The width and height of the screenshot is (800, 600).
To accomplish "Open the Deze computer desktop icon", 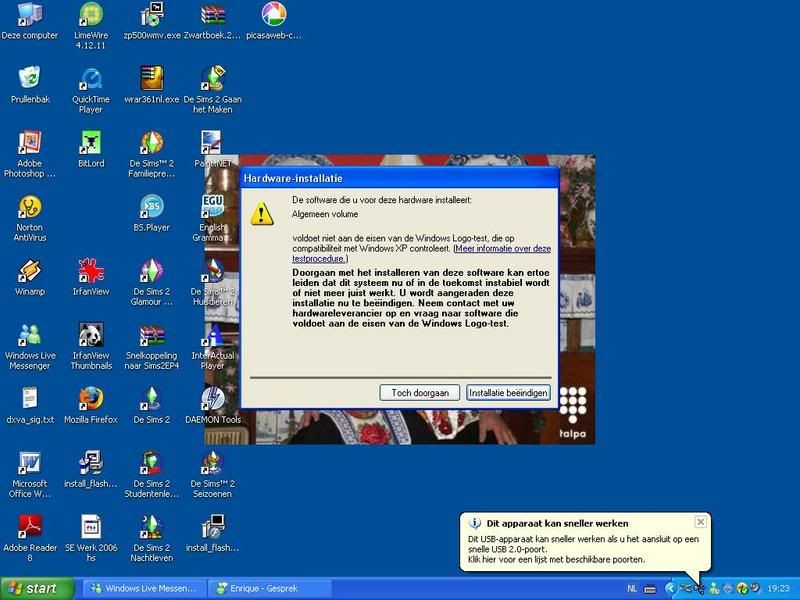I will [x=30, y=21].
